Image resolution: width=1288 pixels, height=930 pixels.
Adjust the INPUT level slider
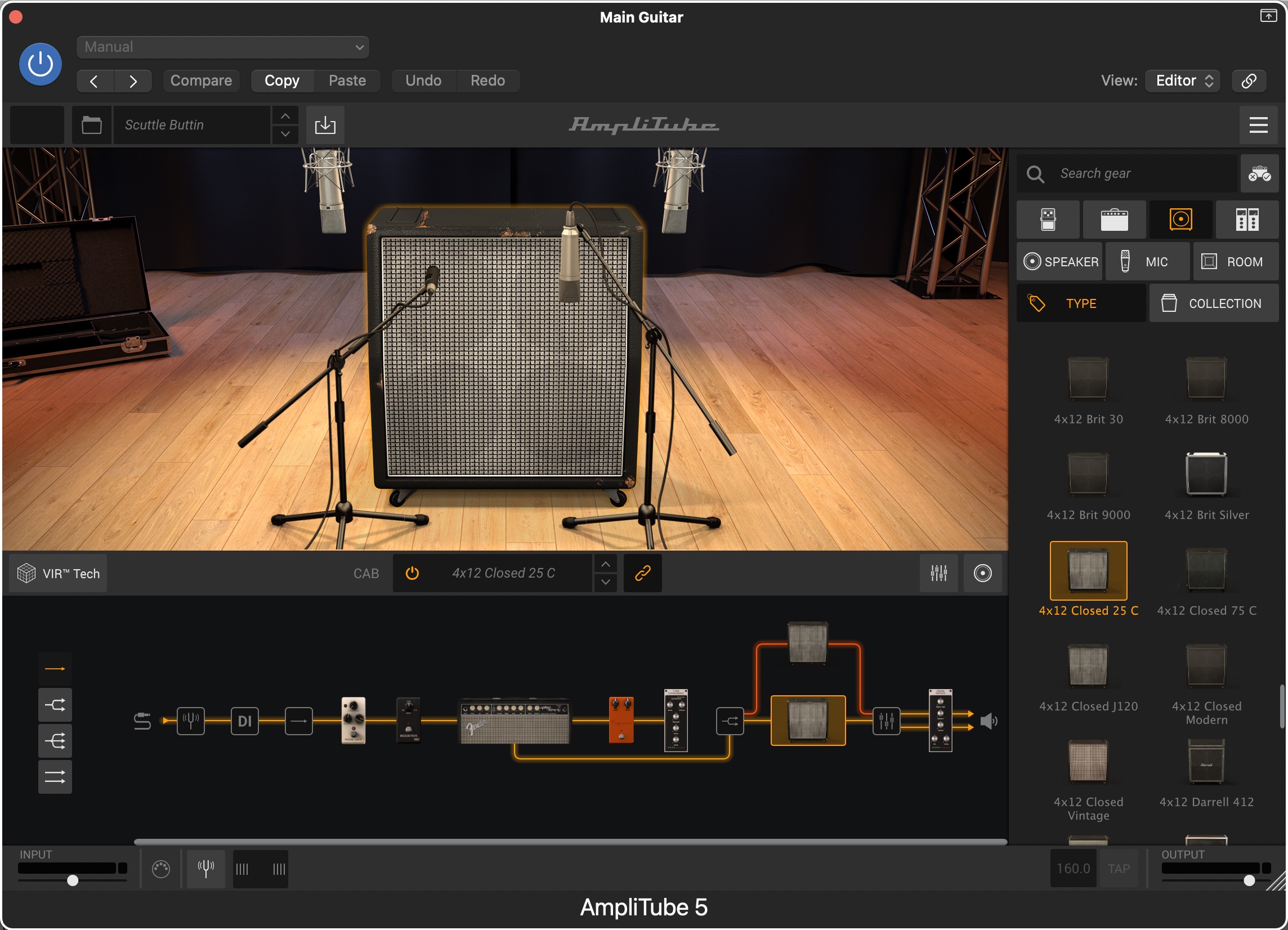click(73, 880)
